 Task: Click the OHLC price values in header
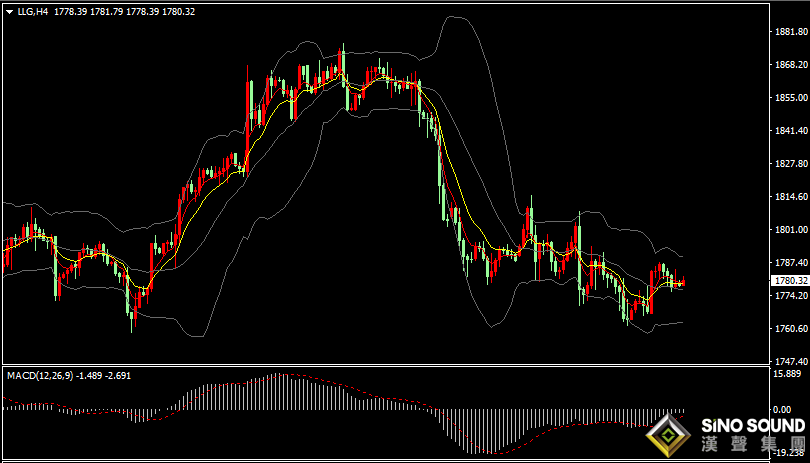point(125,11)
